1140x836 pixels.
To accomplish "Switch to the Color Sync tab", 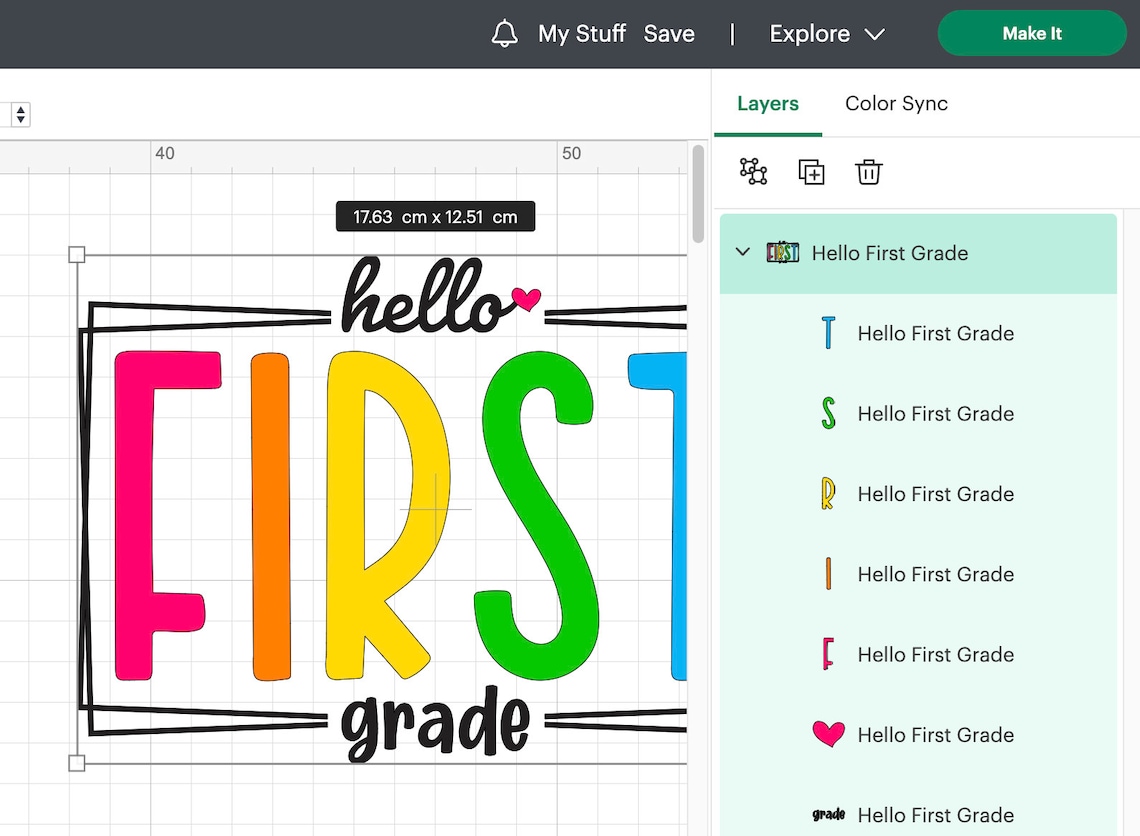I will coord(896,103).
